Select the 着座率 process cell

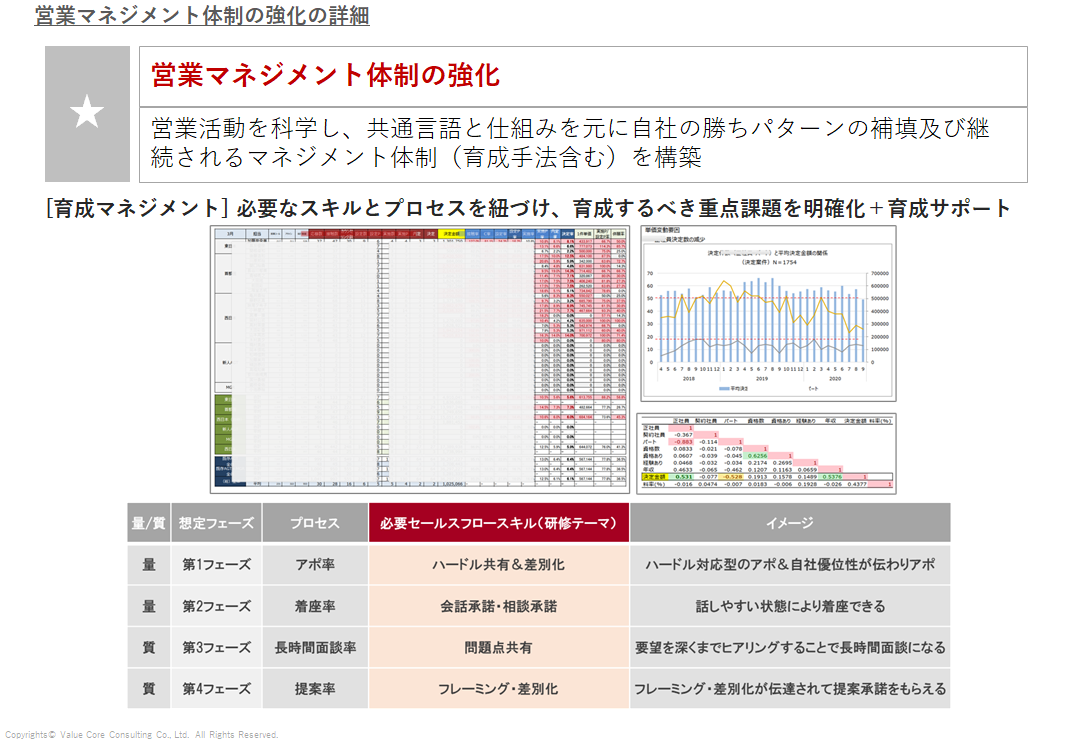(x=315, y=606)
